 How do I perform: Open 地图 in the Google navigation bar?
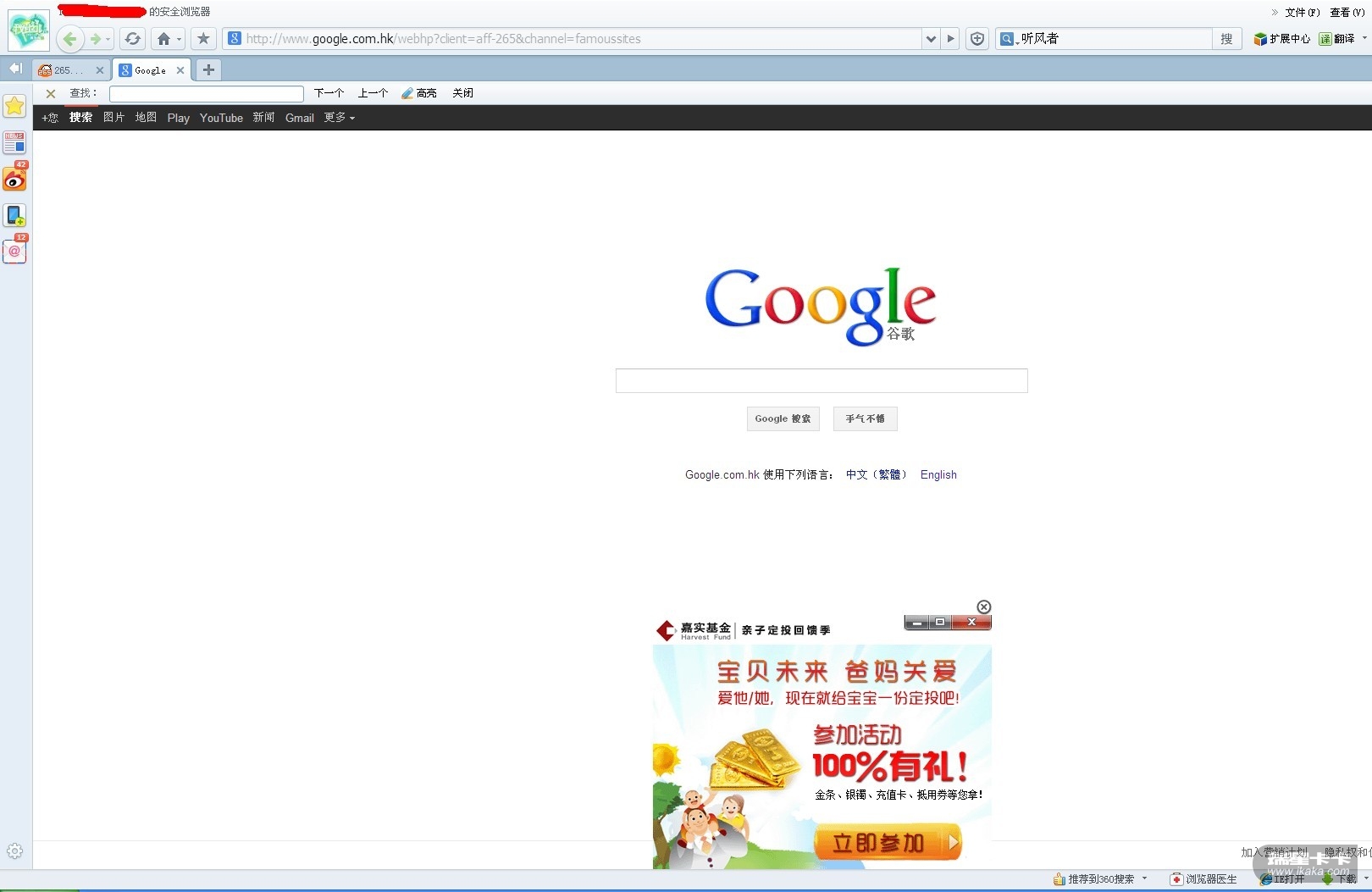tap(146, 118)
